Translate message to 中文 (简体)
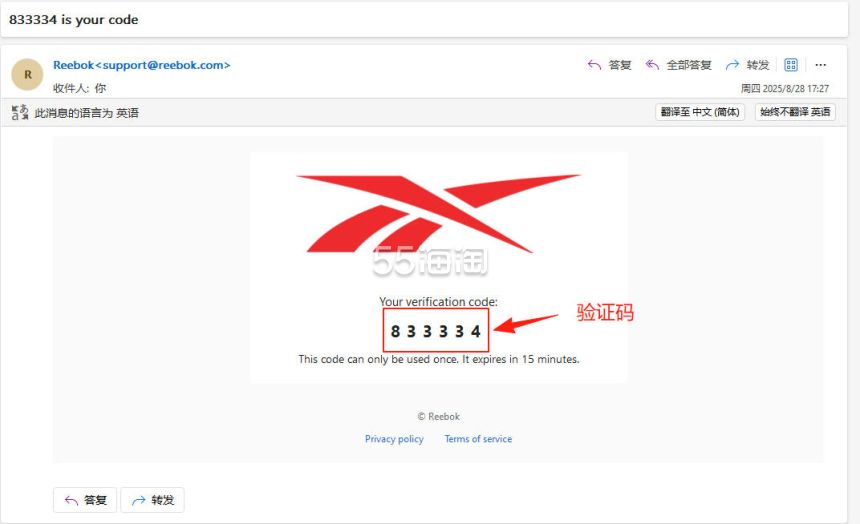This screenshot has width=860, height=524. [700, 112]
